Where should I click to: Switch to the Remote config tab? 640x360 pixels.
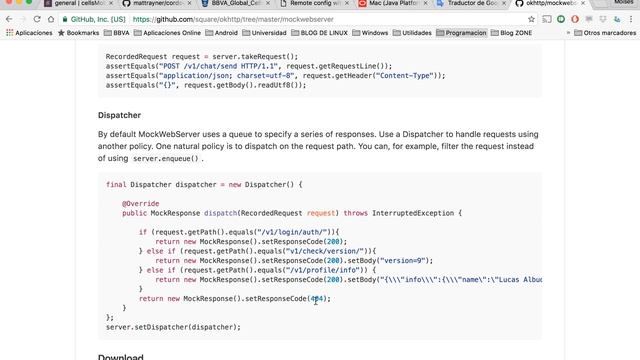pos(313,3)
